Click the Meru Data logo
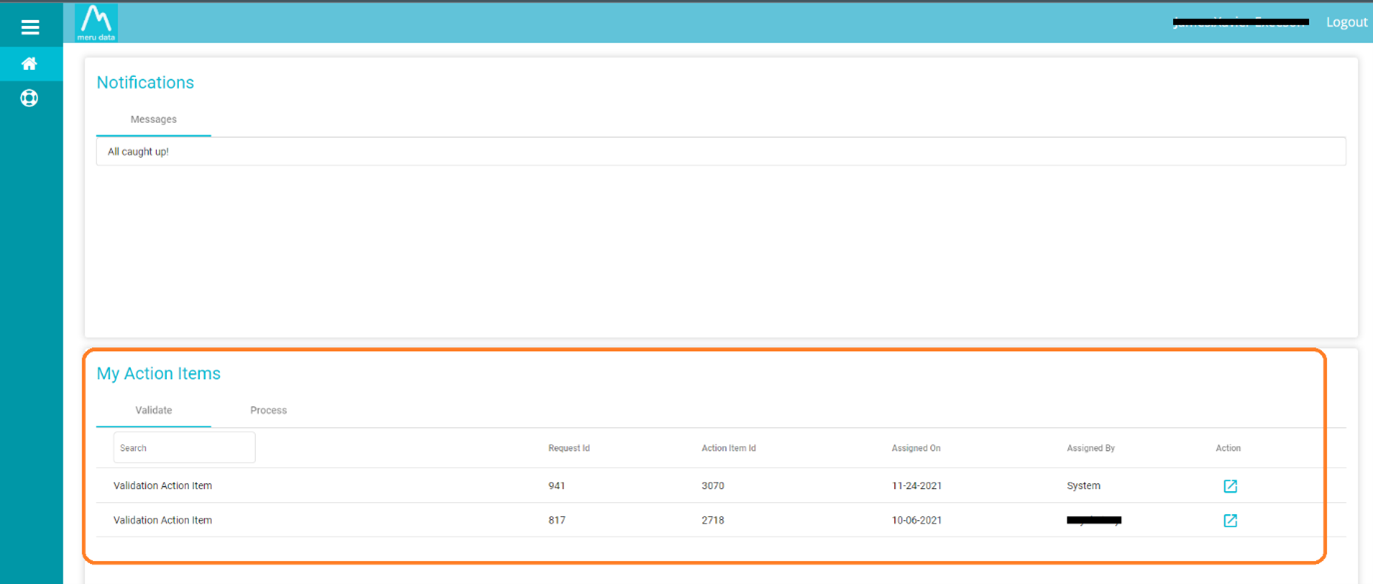The width and height of the screenshot is (1373, 584). [97, 22]
